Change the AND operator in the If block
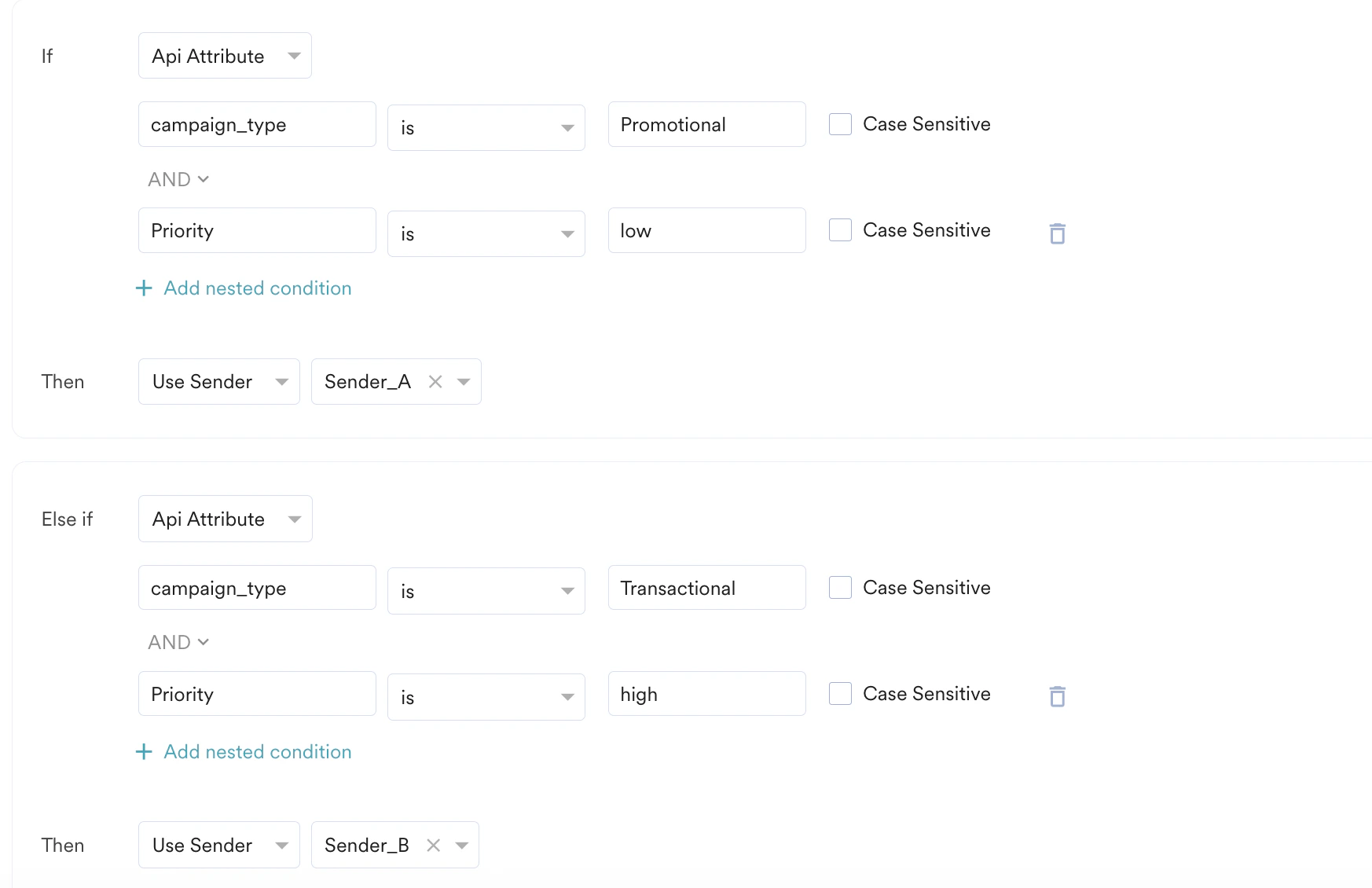This screenshot has width=1372, height=888. [x=178, y=179]
